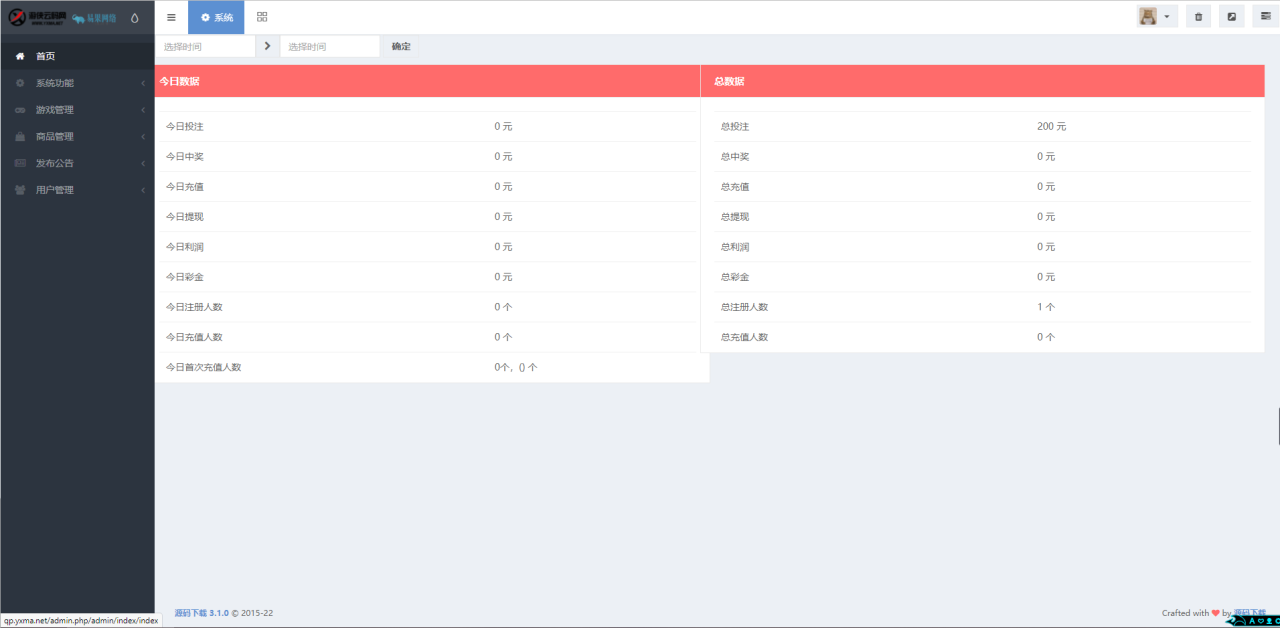1280x628 pixels.
Task: Expand the 游戏管理 submenu arrow
Action: point(143,110)
